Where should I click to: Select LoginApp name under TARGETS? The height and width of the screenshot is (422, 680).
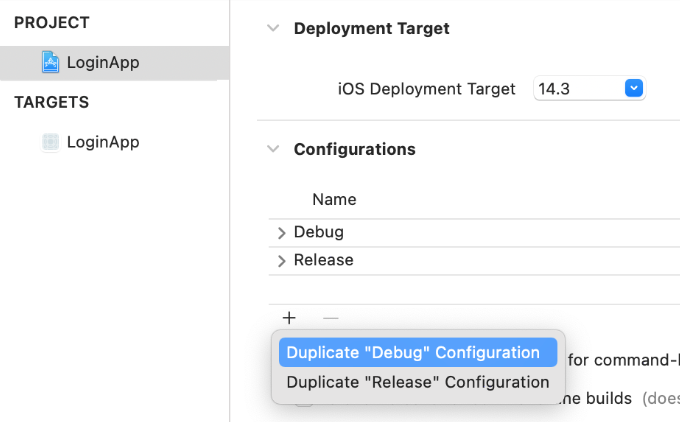pyautogui.click(x=103, y=142)
